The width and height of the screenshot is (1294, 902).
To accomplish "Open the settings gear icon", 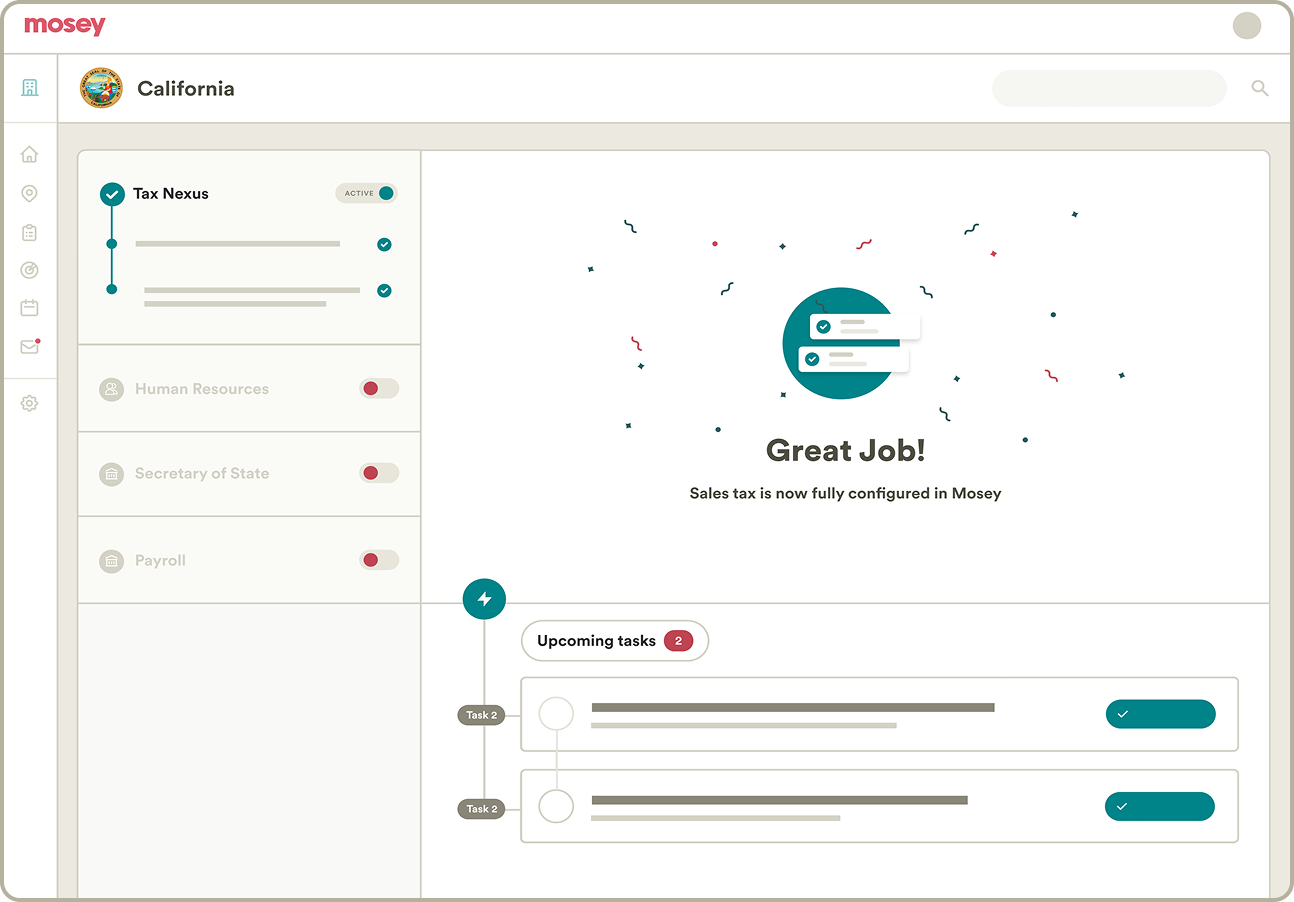I will [29, 404].
